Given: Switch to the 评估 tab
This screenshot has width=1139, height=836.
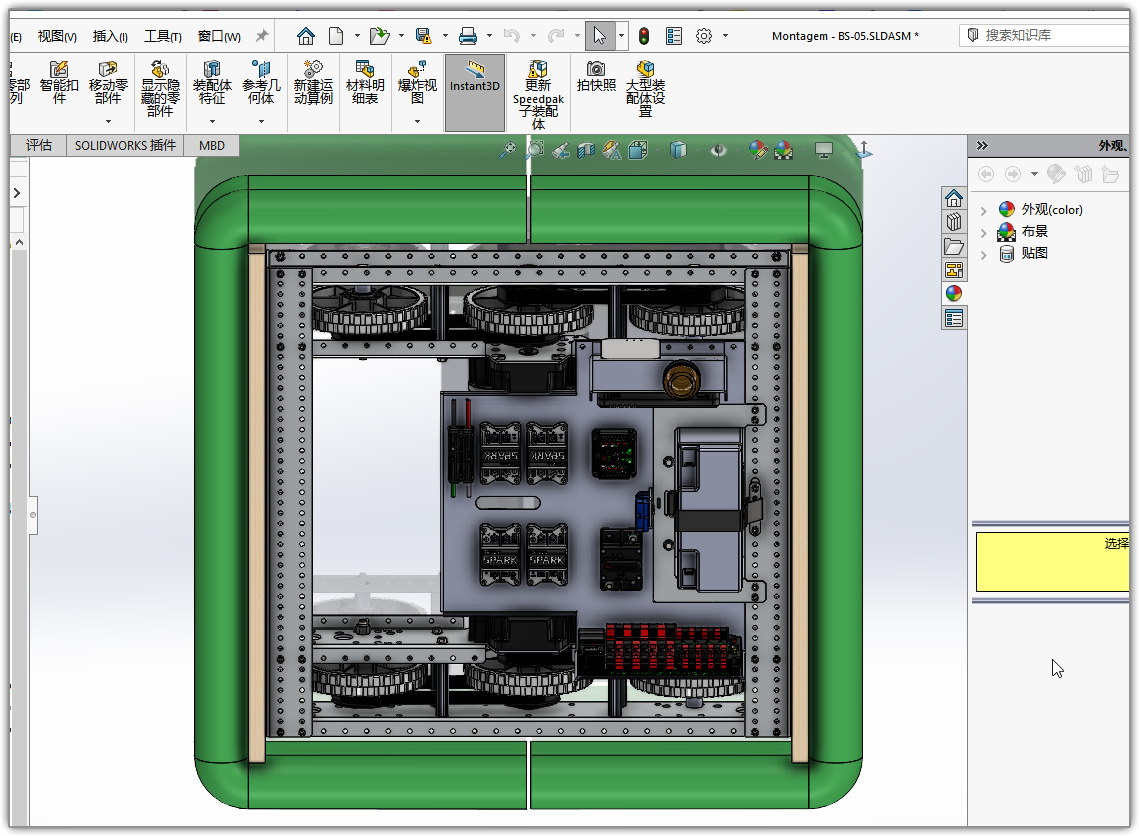Looking at the screenshot, I should (x=38, y=145).
